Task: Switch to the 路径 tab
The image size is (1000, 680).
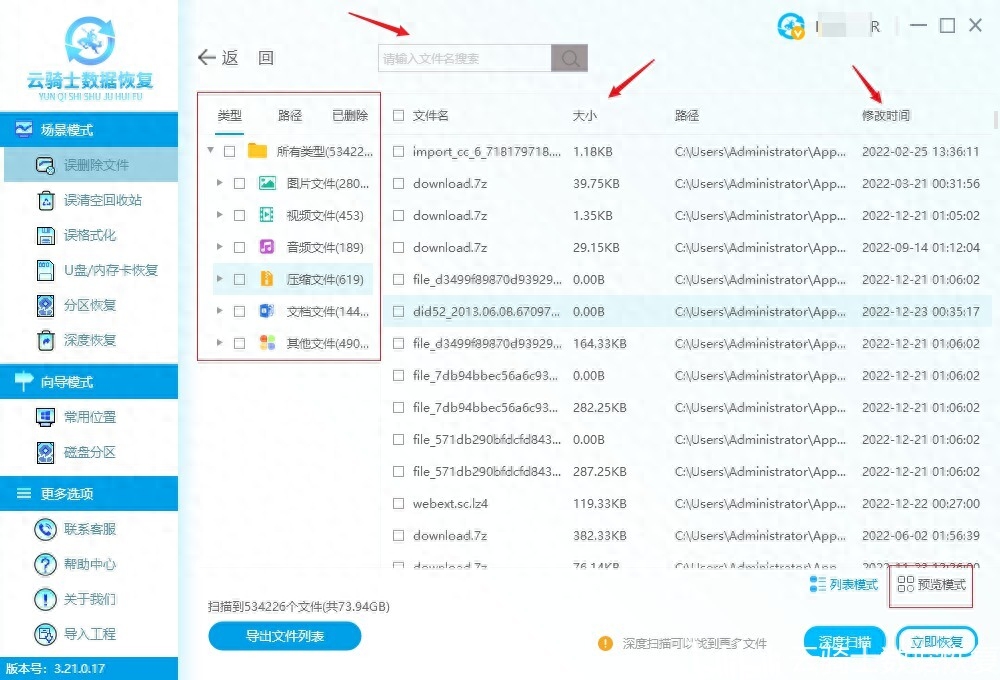Action: 290,116
